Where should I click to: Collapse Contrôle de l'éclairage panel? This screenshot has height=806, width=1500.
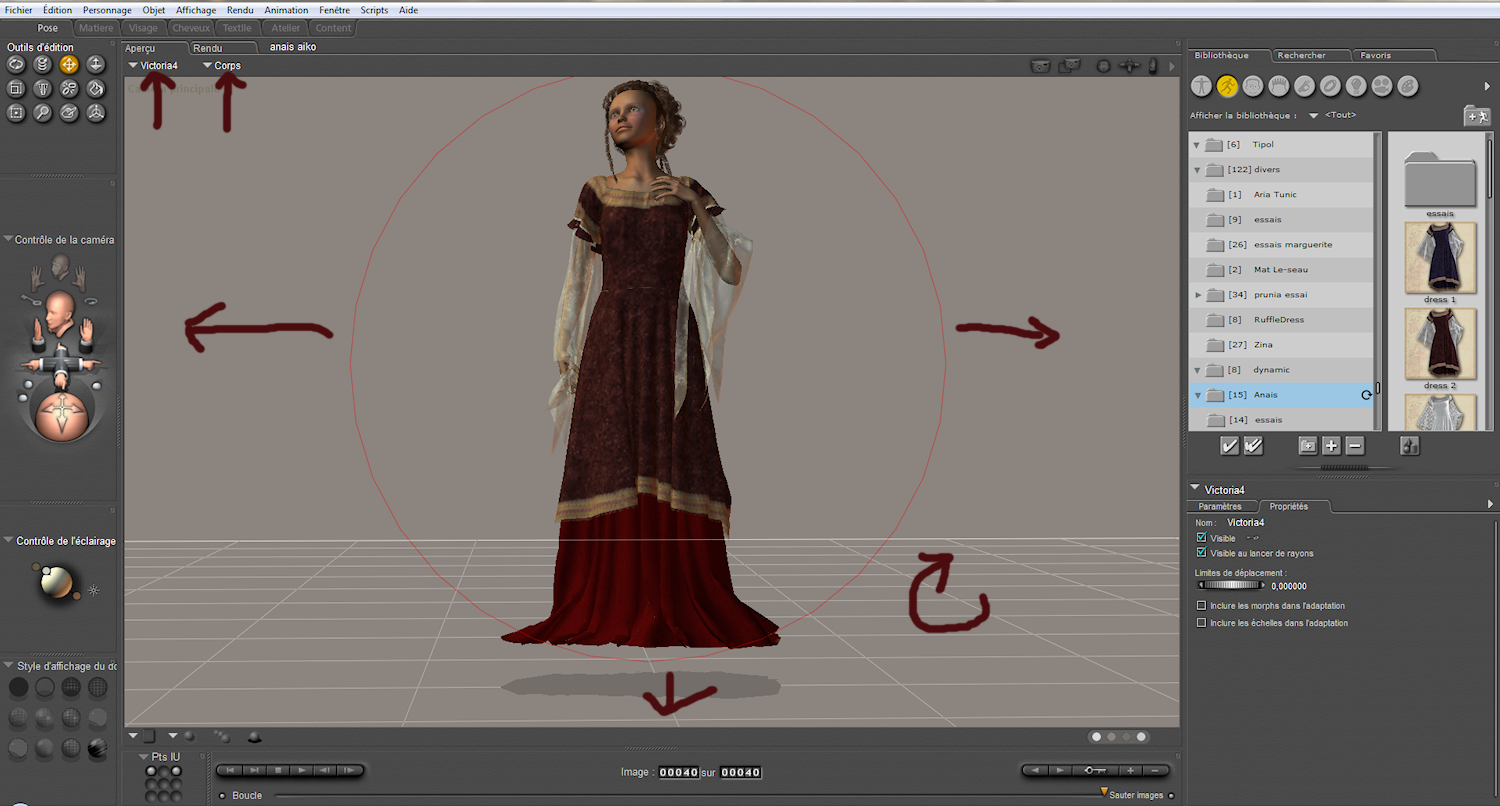point(8,541)
